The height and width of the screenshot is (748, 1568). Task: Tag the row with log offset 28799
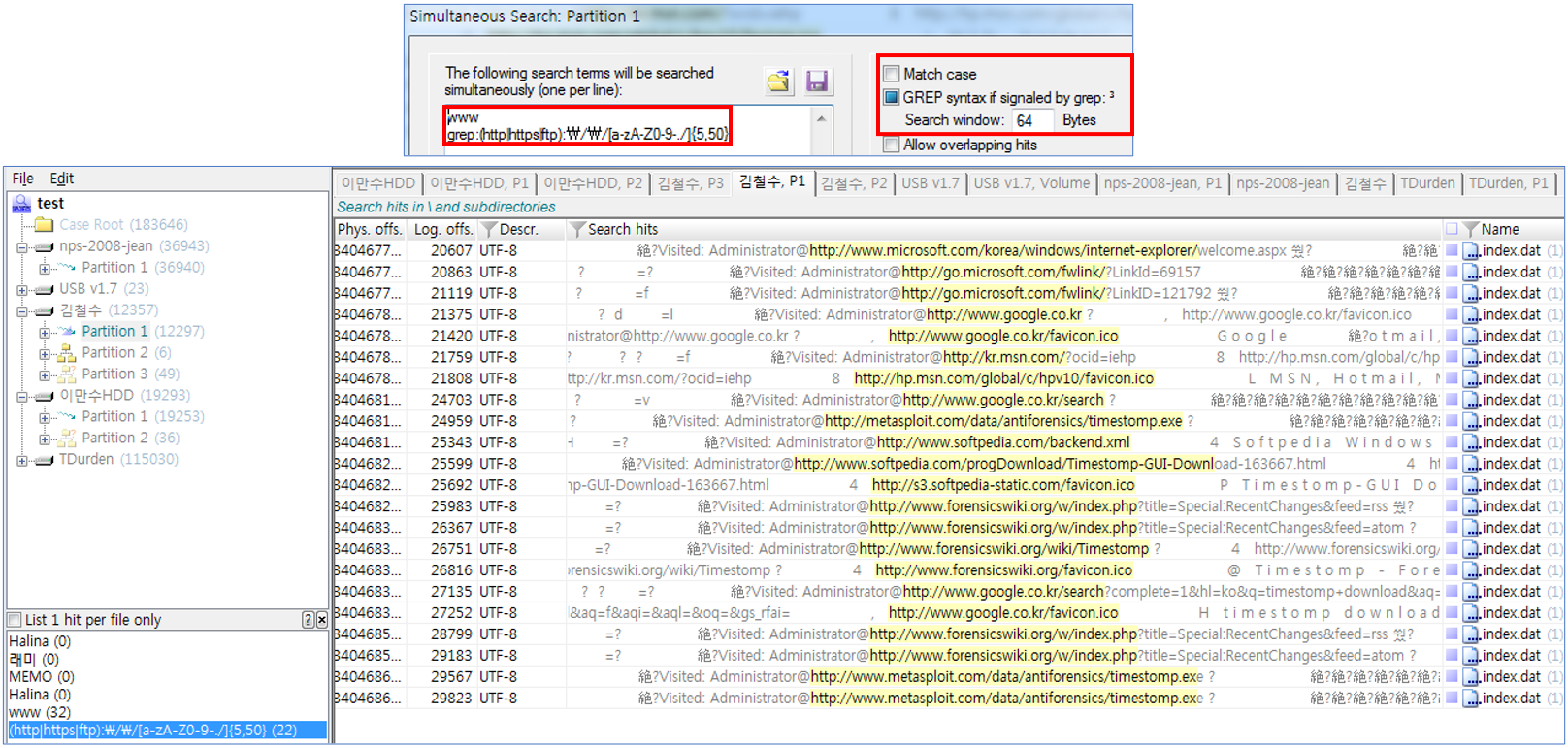pyautogui.click(x=1452, y=634)
